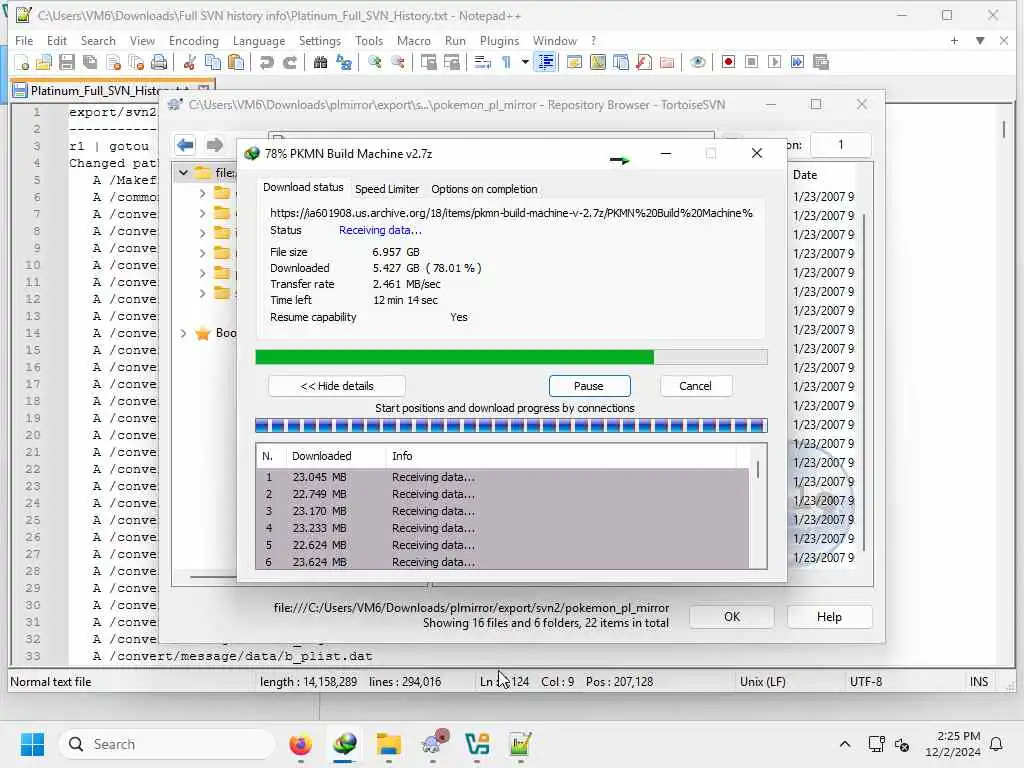Open the File menu in Notepad++
1024x768 pixels.
24,40
